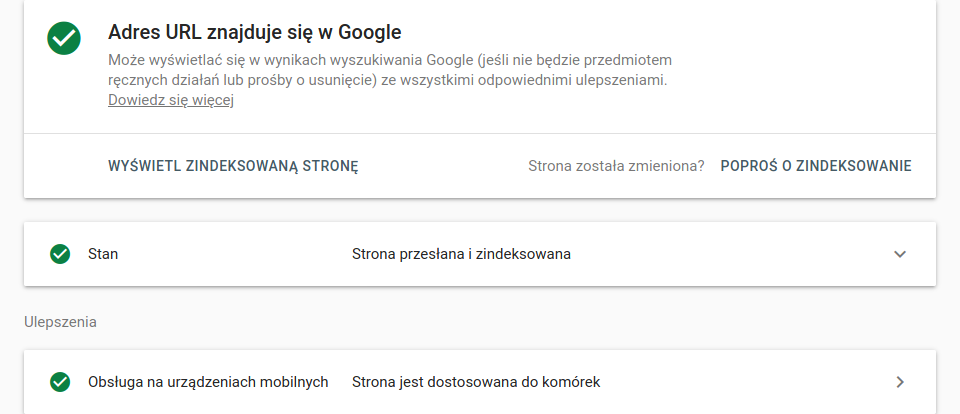This screenshot has height=414, width=960.
Task: Select the Stan label in the status row
Action: click(x=103, y=254)
